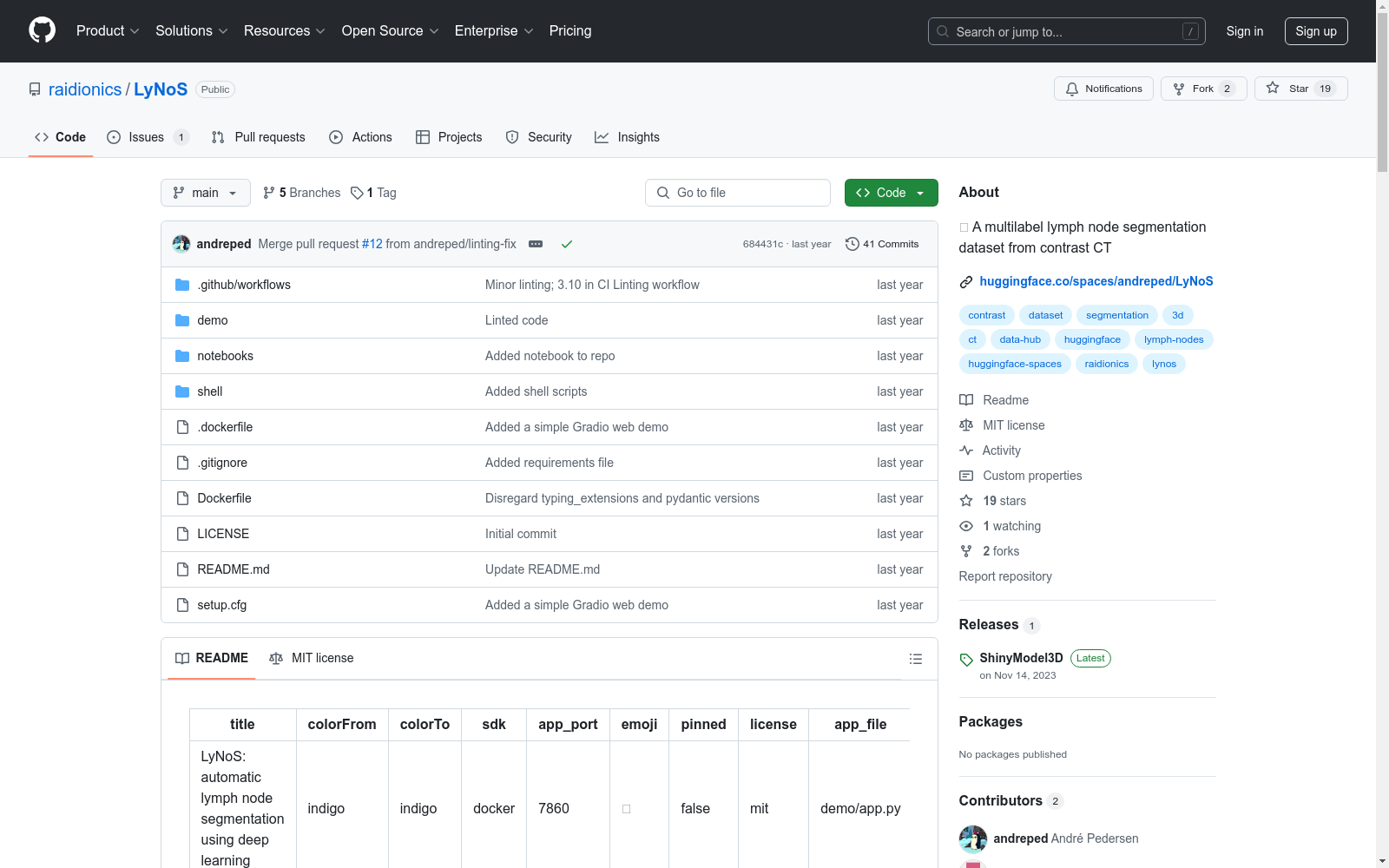Viewport: 1389px width, 868px height.
Task: Click the fork icon next to 2 forks
Action: pos(966,551)
